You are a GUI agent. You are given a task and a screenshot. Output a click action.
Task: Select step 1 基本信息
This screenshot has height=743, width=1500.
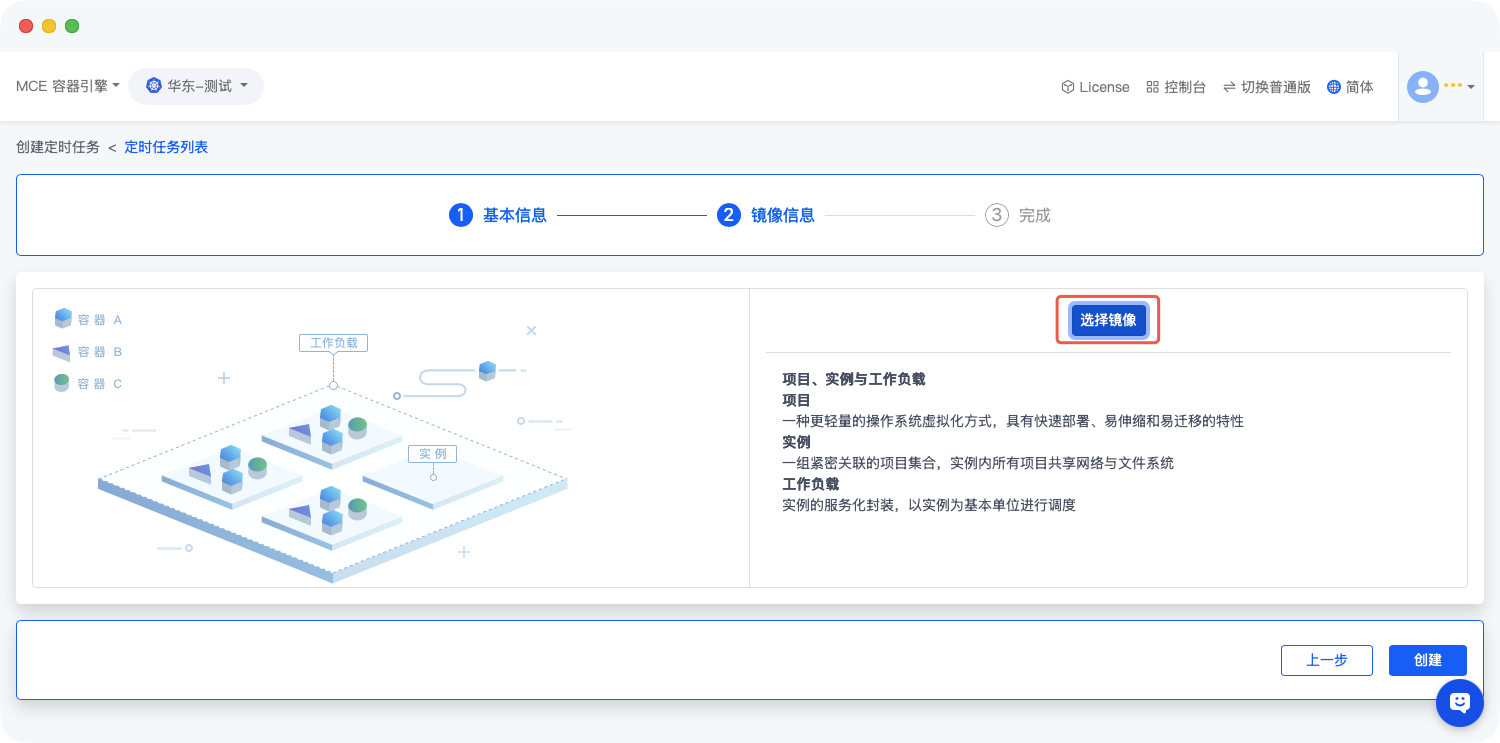(x=498, y=215)
